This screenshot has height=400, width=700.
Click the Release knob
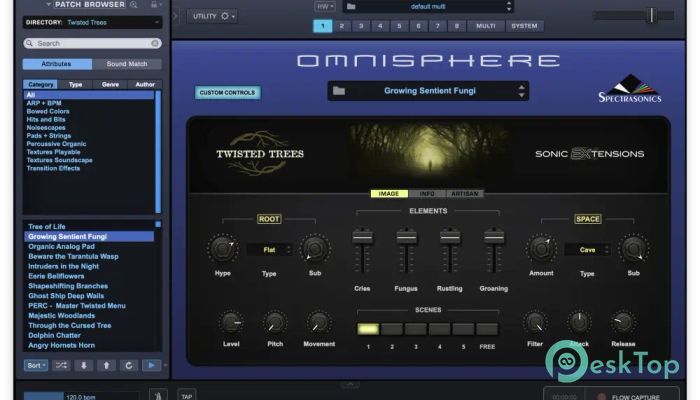tap(623, 323)
